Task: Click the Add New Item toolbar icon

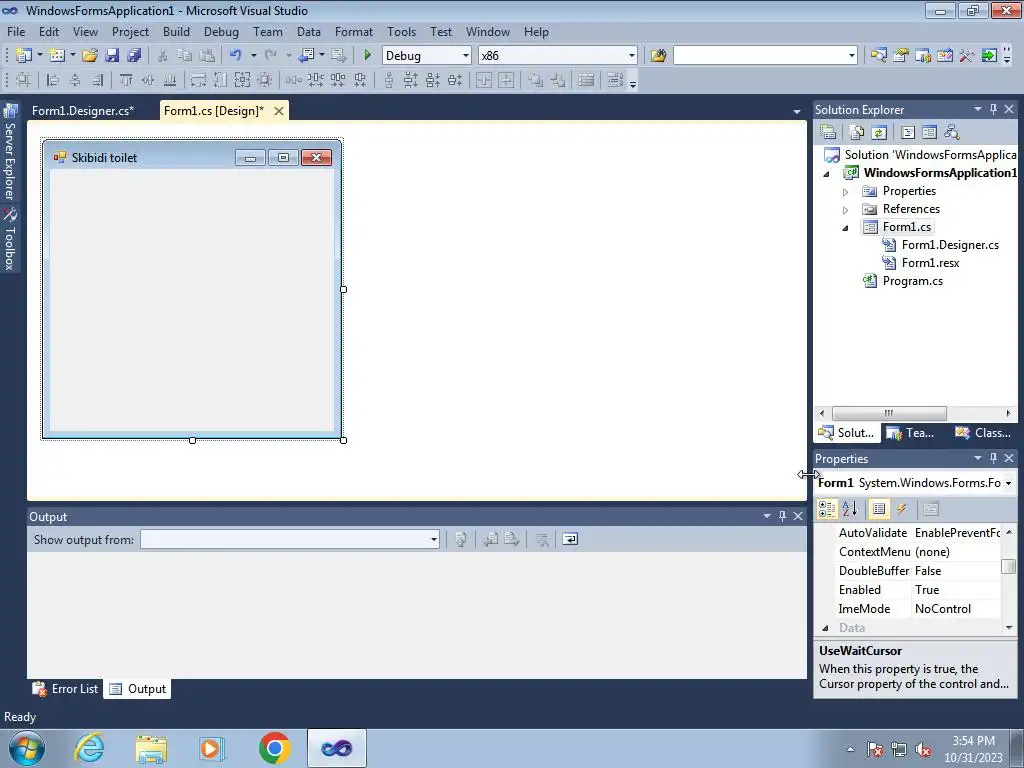Action: point(57,56)
